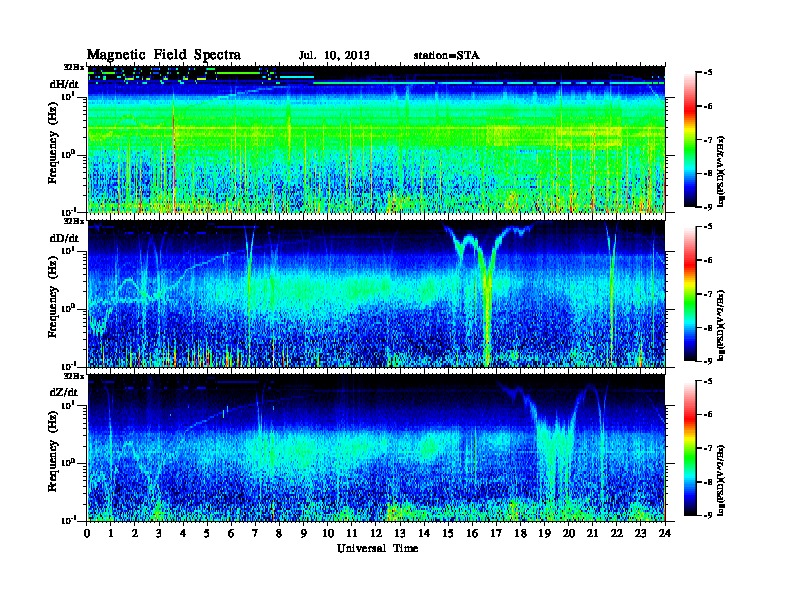This screenshot has width=792, height=612.
Task: Click hour tick label "23" on time axis
Action: tap(641, 534)
